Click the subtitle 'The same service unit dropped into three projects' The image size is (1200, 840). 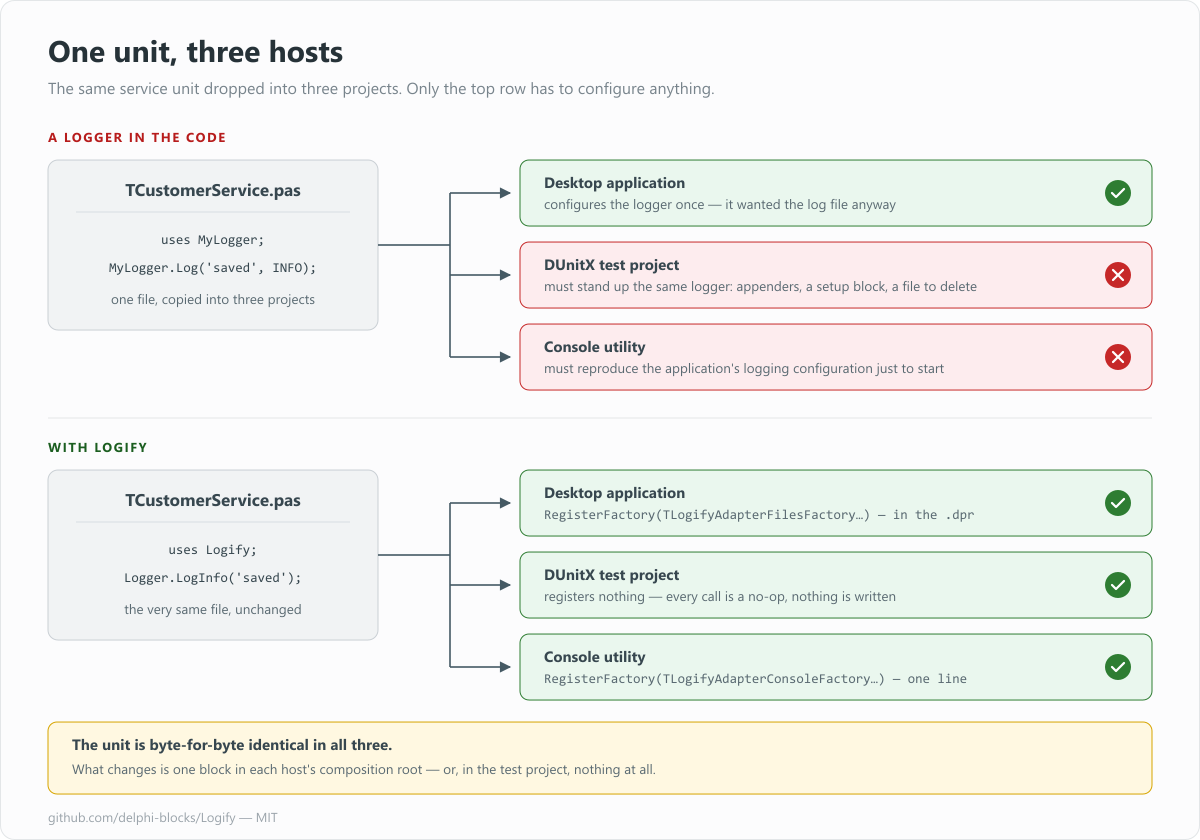[381, 89]
